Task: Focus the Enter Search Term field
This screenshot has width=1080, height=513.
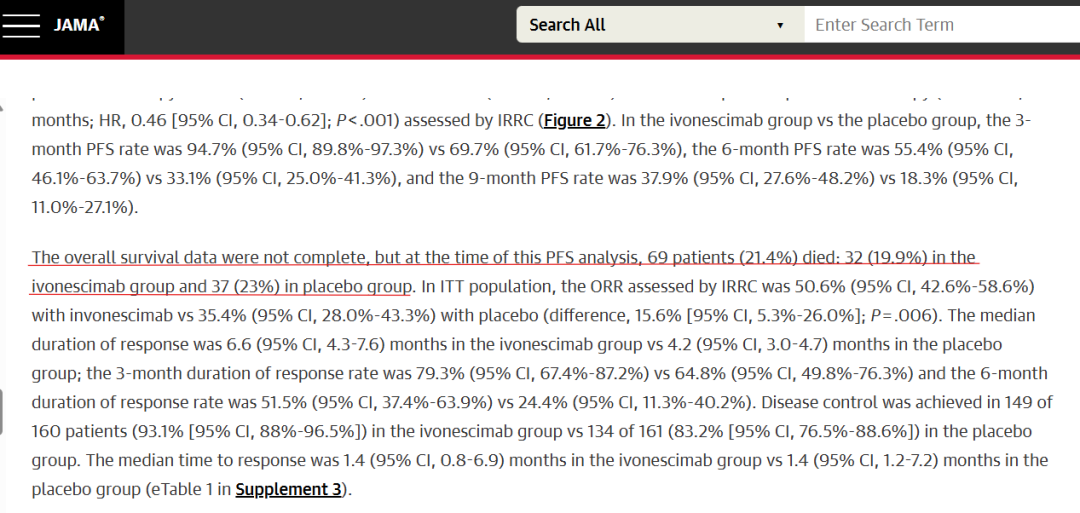Action: pyautogui.click(x=940, y=25)
